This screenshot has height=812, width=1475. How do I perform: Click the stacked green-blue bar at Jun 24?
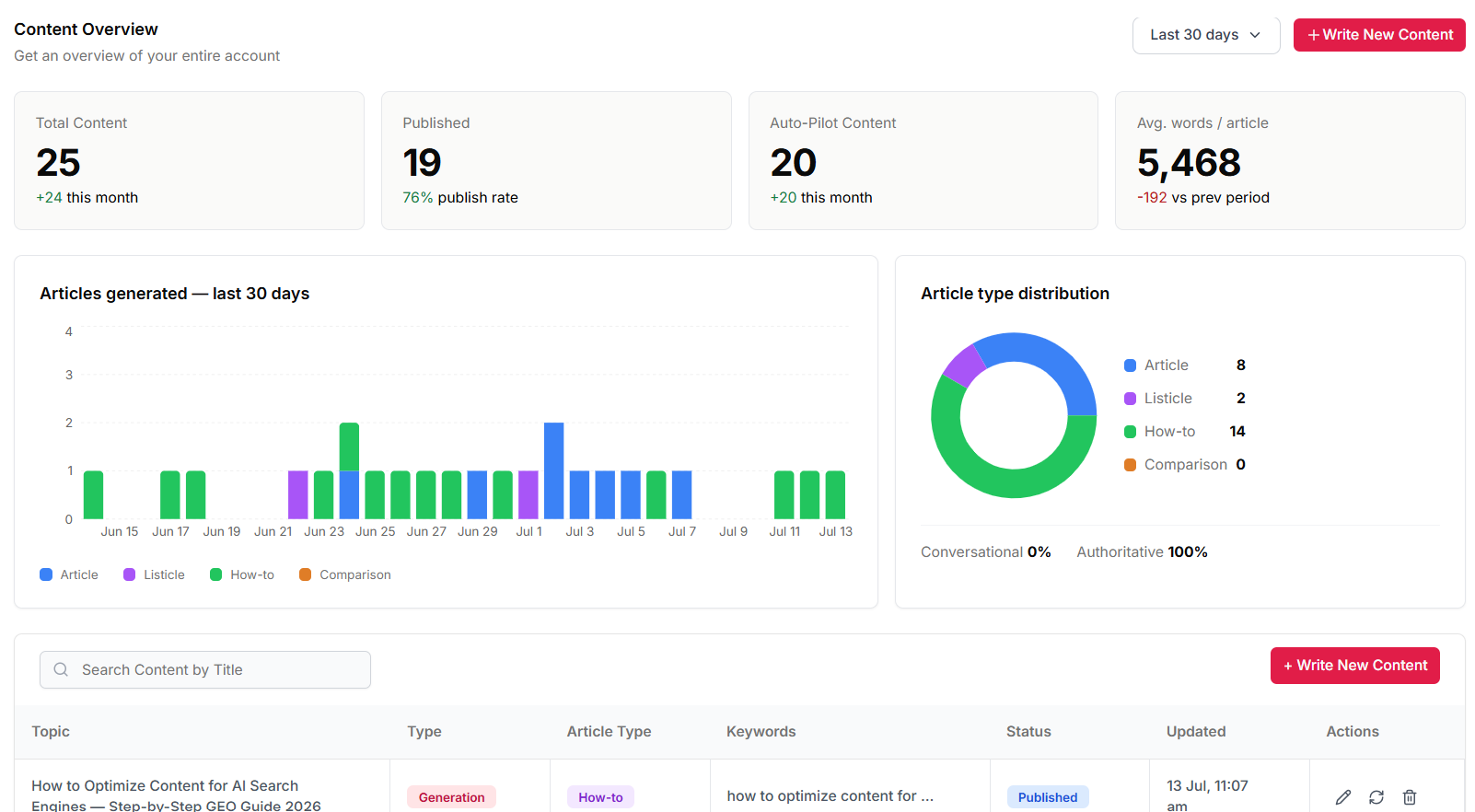349,470
